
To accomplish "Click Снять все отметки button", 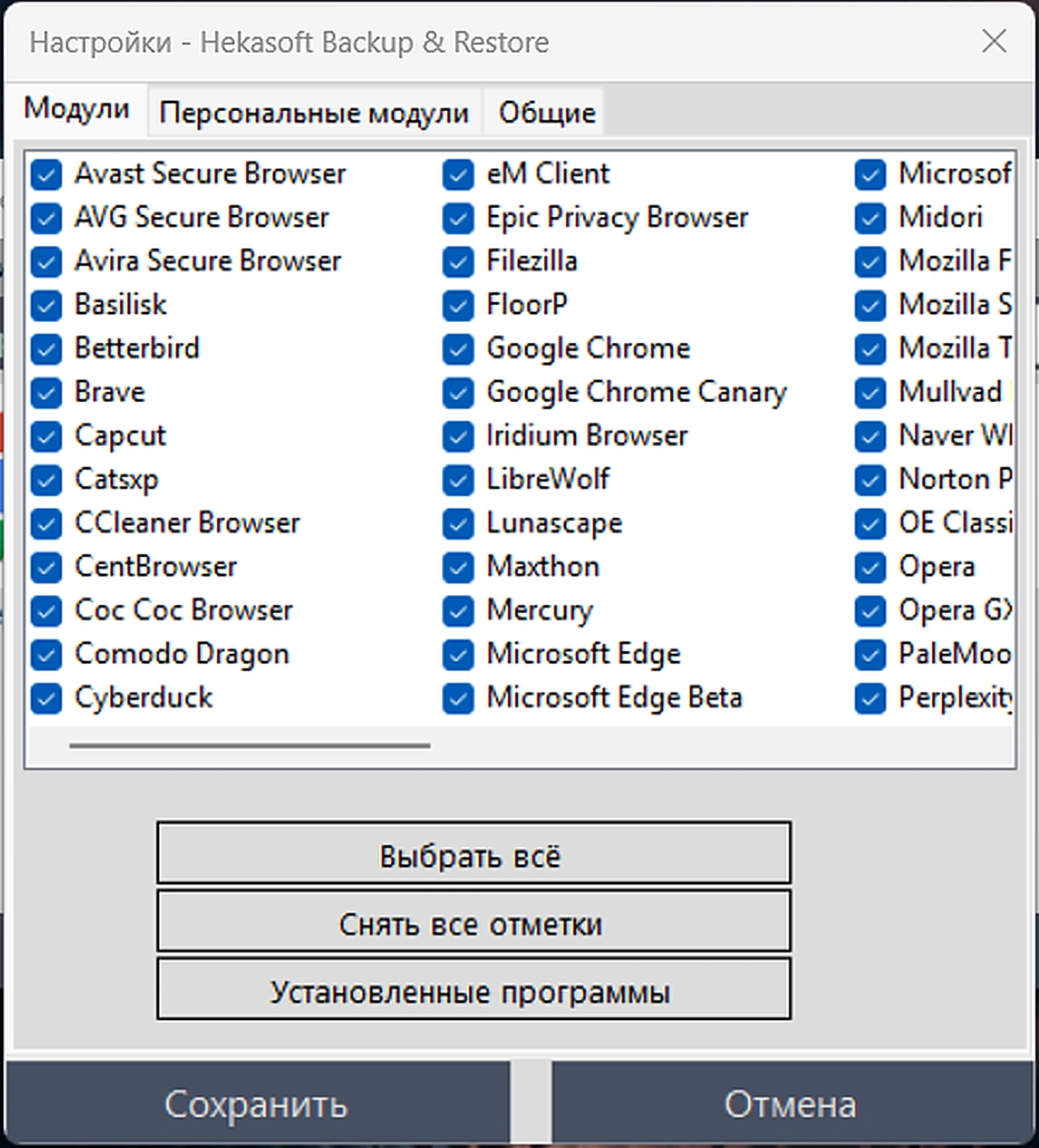I will [x=474, y=922].
